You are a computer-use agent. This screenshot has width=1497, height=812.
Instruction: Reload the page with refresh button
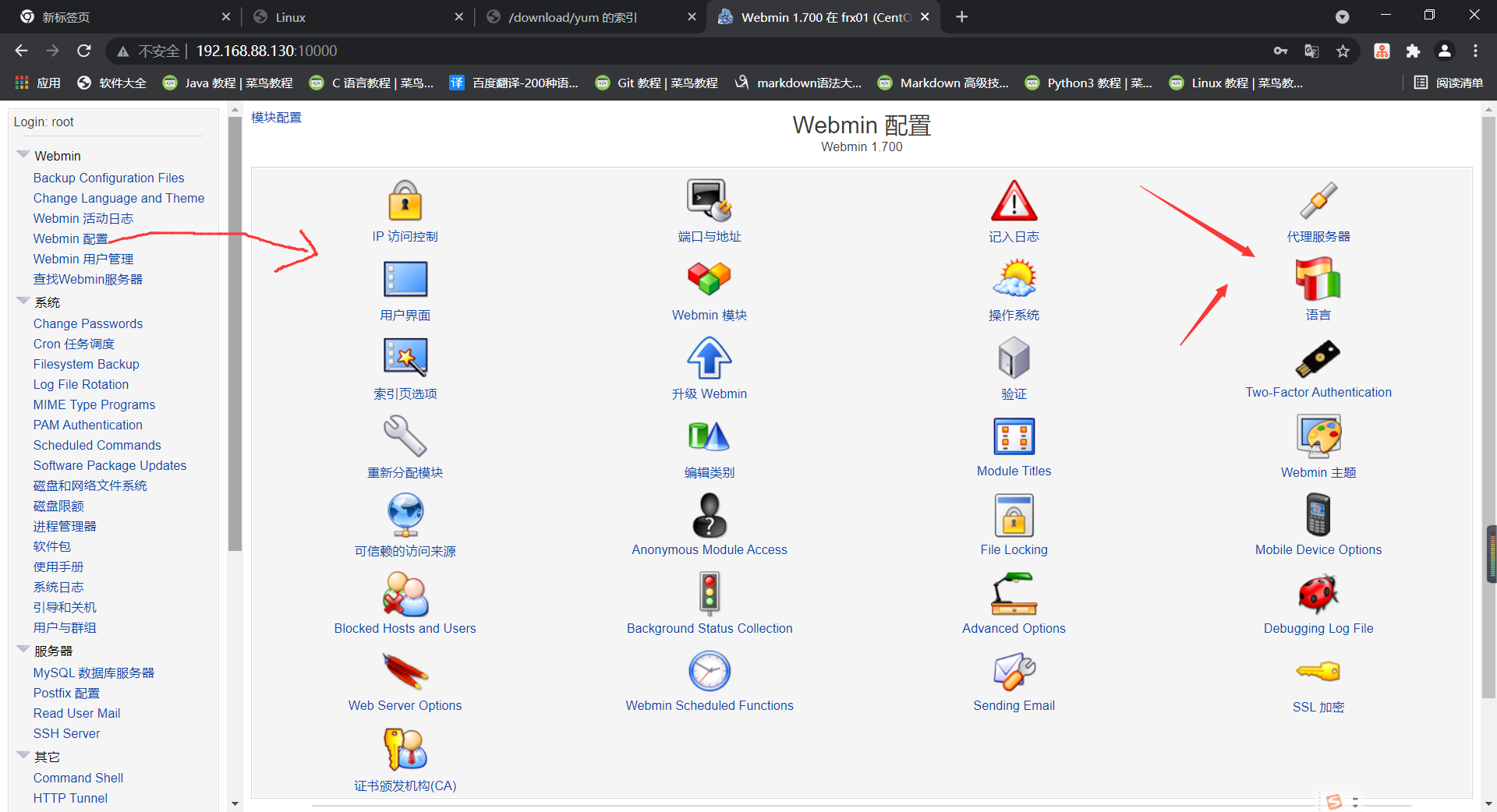pos(84,51)
